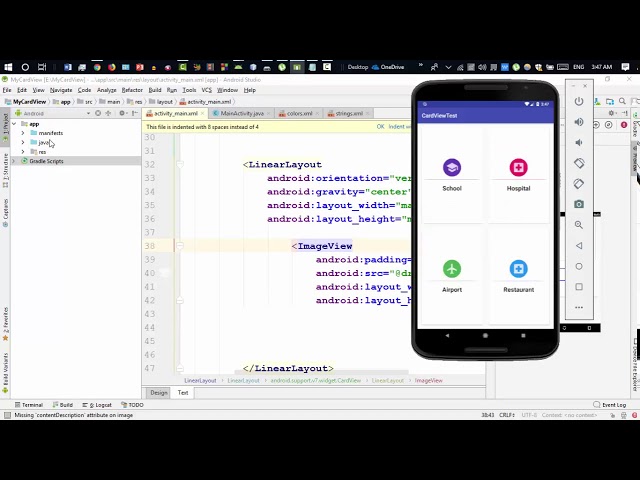This screenshot has height=480, width=640.
Task: Click project panel scroll-from-source target icon
Action: coord(98,113)
